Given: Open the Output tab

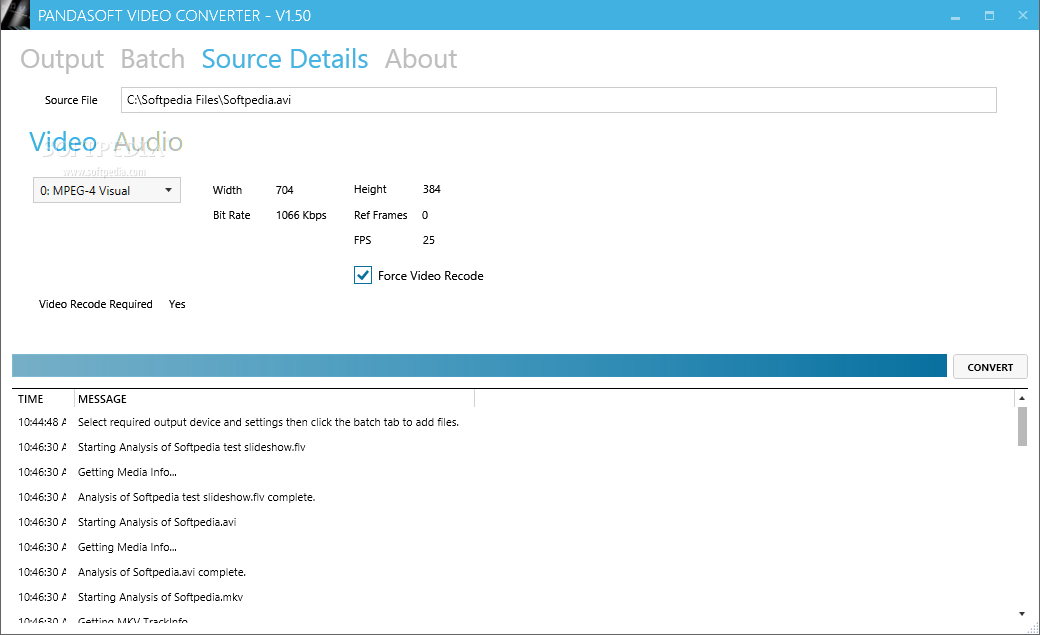Looking at the screenshot, I should tap(62, 59).
